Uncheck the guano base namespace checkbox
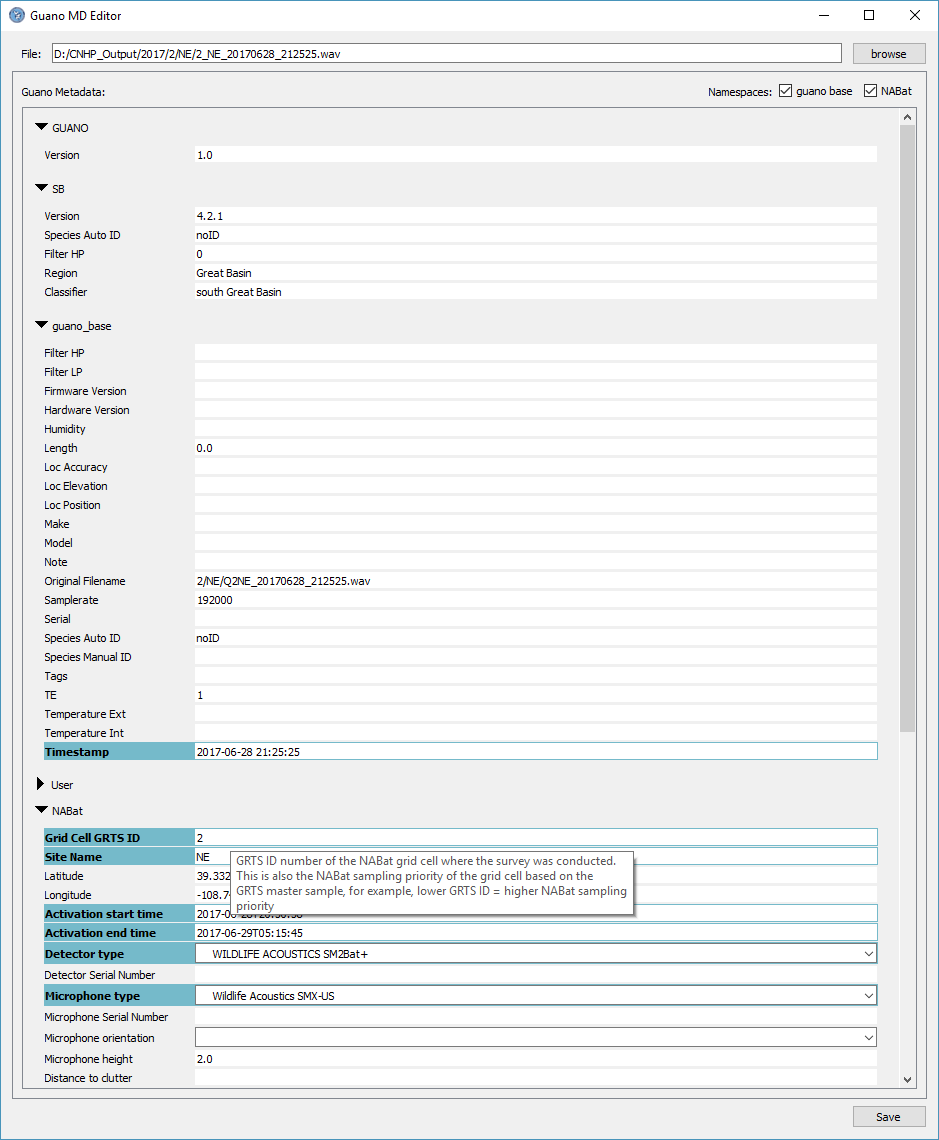Viewport: 939px width, 1140px height. pyautogui.click(x=786, y=91)
